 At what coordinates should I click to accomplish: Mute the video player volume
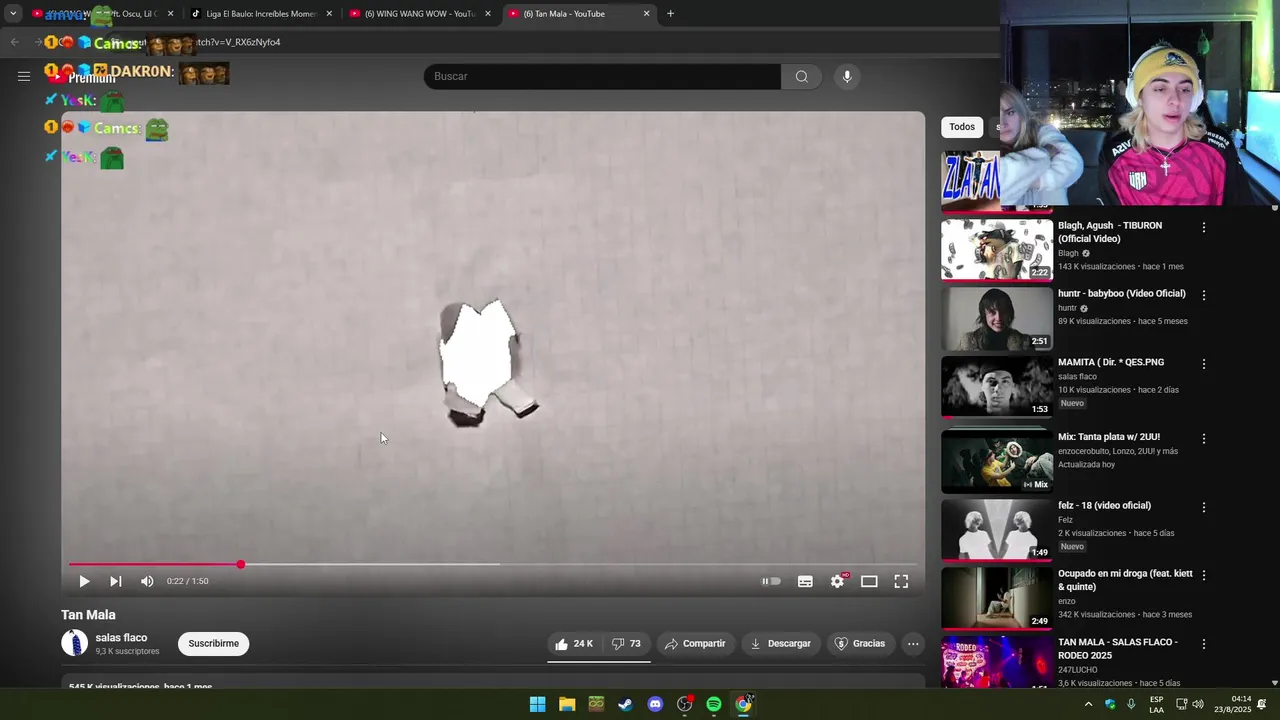[147, 581]
